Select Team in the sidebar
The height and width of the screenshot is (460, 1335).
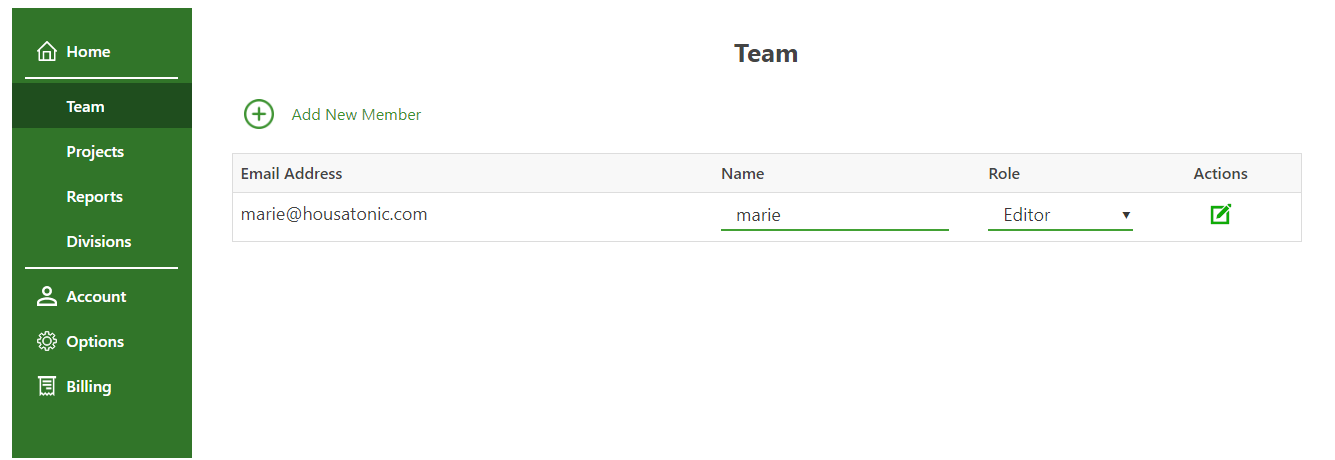point(85,106)
